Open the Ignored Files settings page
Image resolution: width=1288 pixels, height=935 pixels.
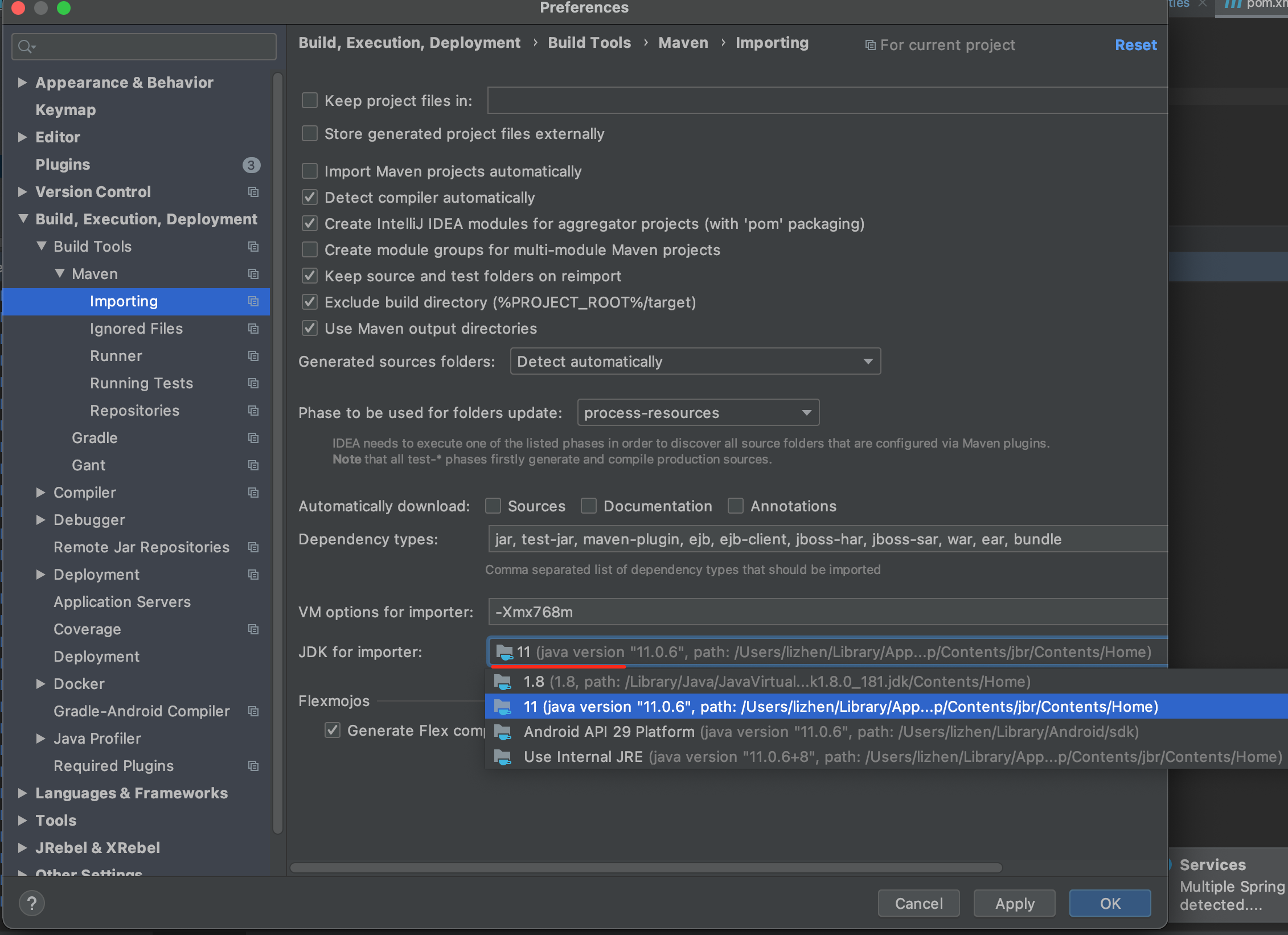(136, 329)
